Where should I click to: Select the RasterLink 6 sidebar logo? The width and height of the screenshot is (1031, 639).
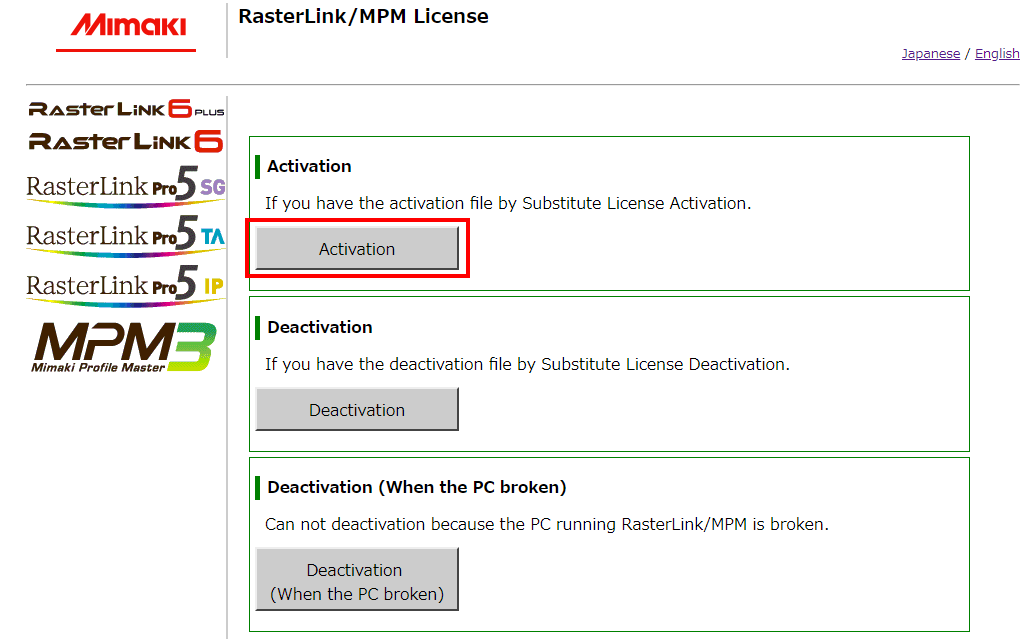coord(125,140)
